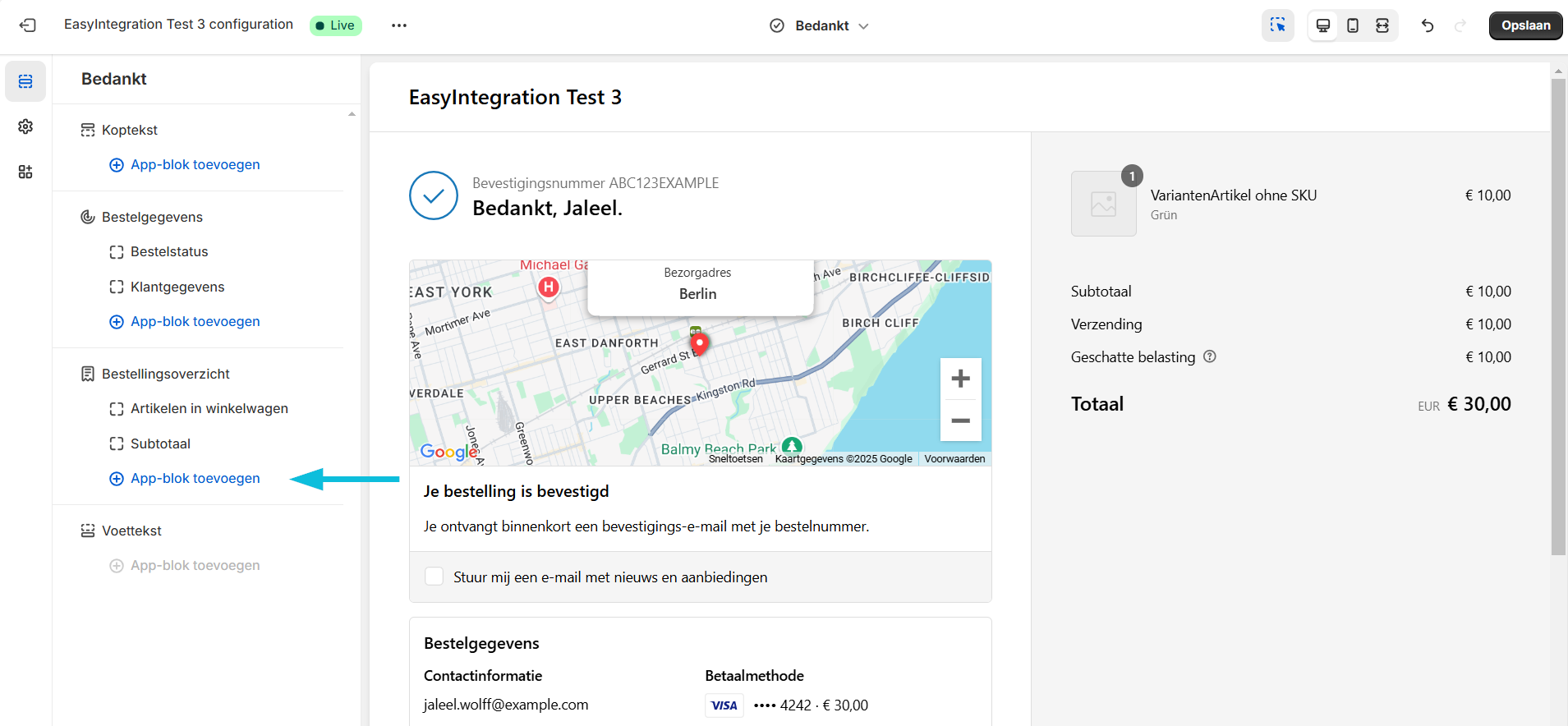Image resolution: width=1568 pixels, height=726 pixels.
Task: Click the preview vertical scrollbar
Action: 1558,317
